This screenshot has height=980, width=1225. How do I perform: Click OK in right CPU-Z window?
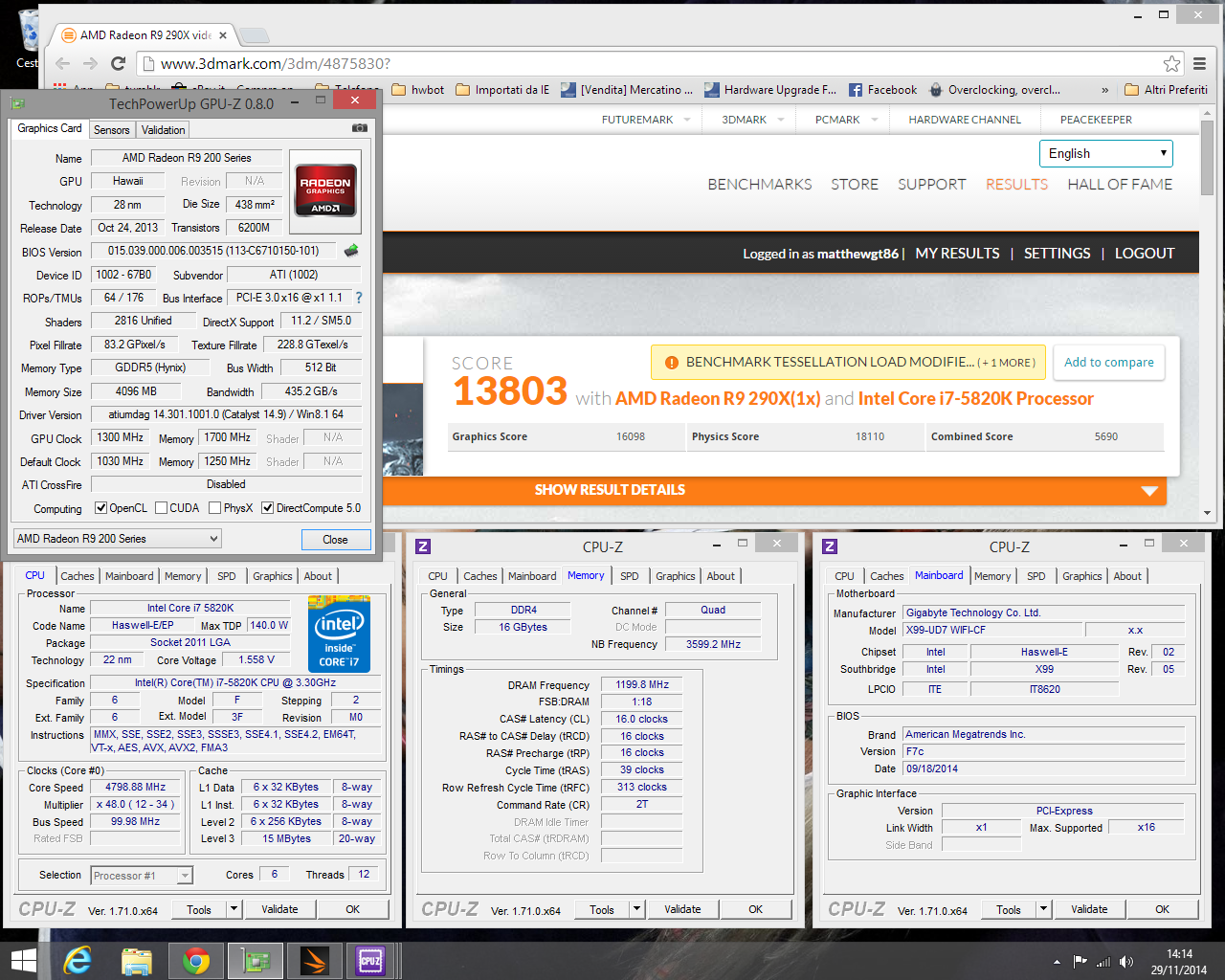(x=1162, y=909)
